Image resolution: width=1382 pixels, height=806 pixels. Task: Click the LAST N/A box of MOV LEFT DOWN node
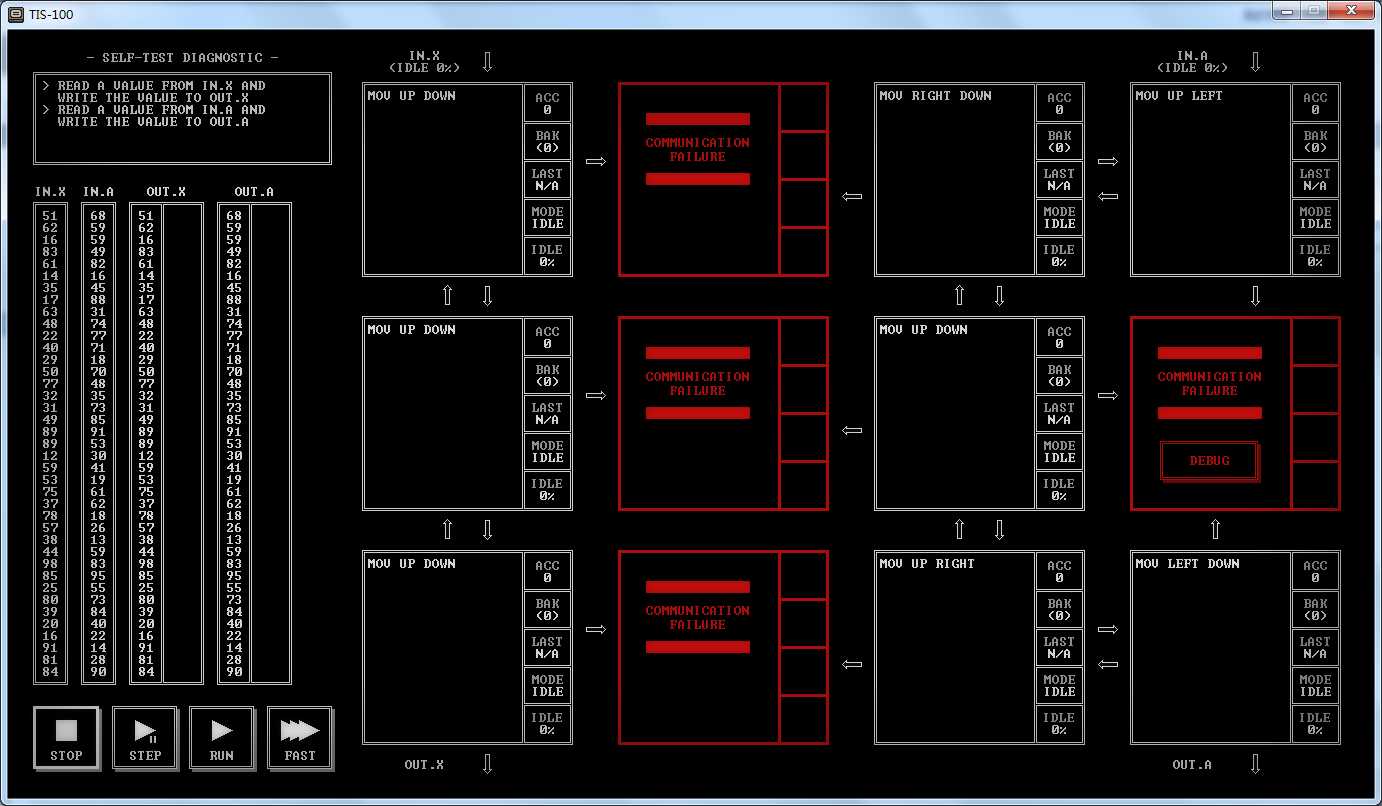1315,648
